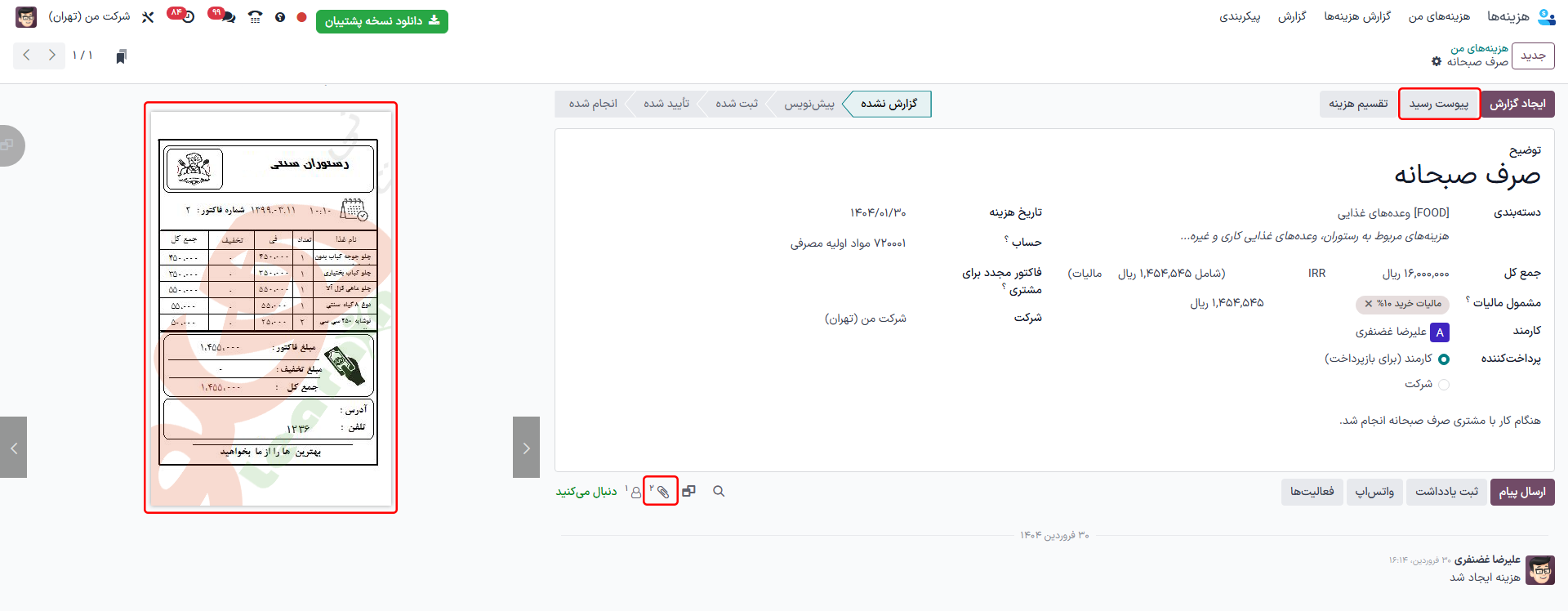Viewport: 1568px width, 611px height.
Task: Open the gear actions menu beside record title
Action: tap(1437, 62)
